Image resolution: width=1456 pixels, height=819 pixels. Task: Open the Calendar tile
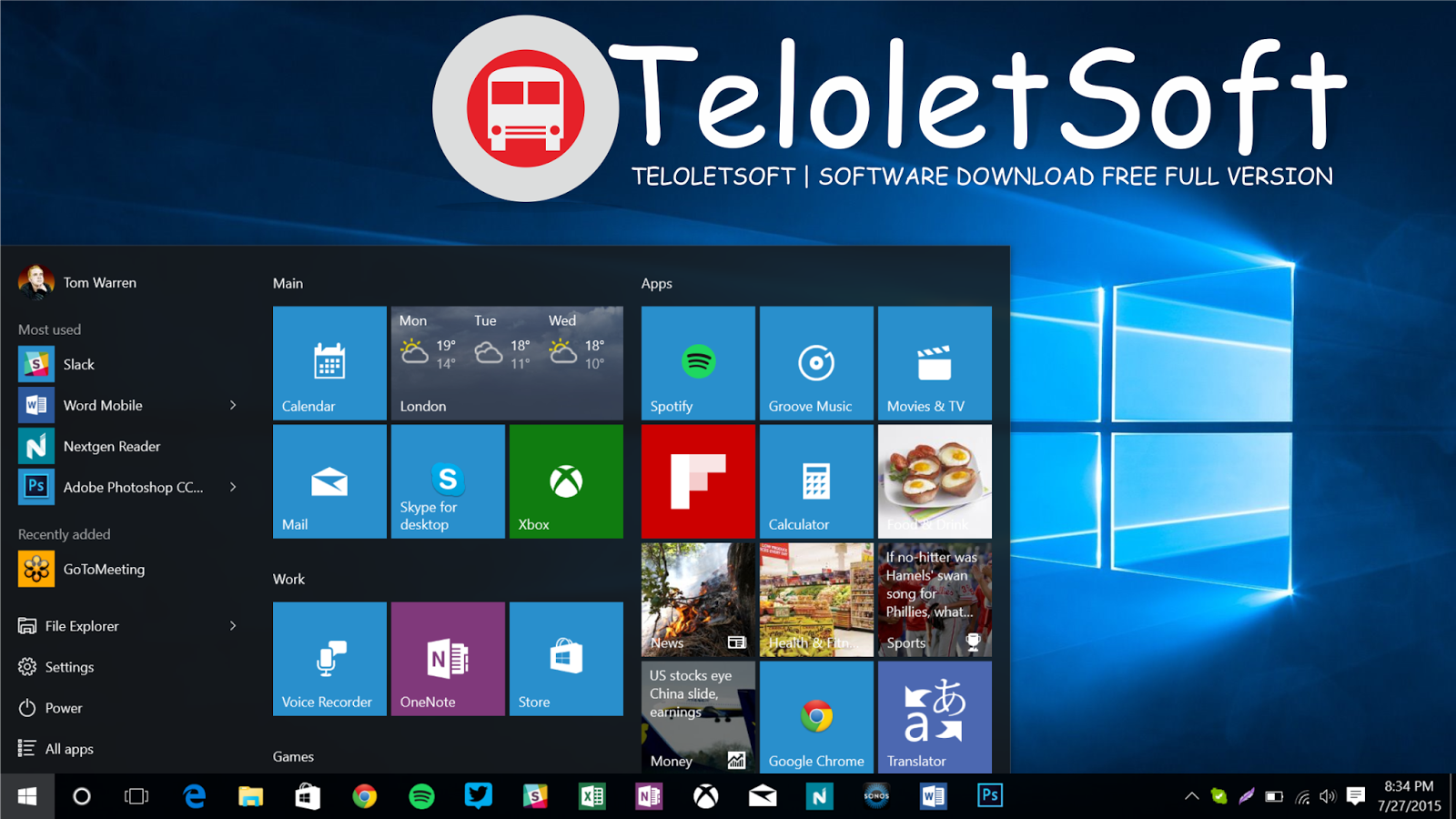click(x=329, y=363)
